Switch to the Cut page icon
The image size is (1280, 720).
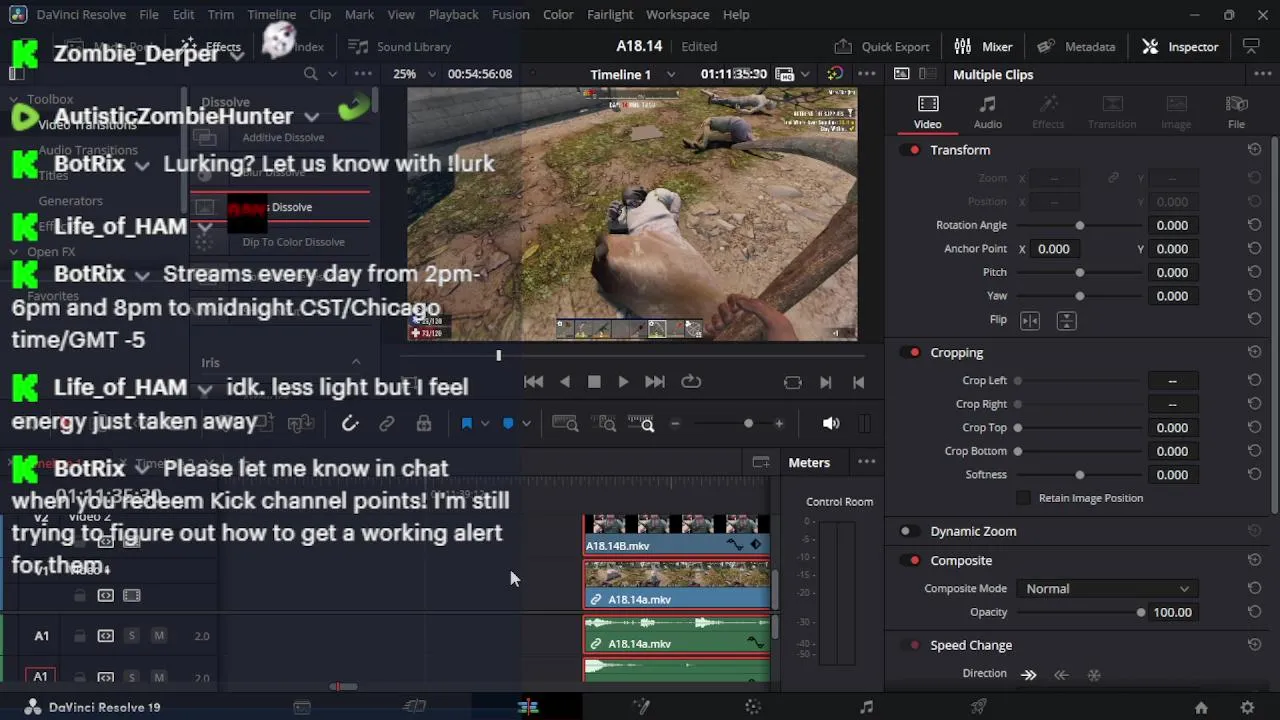pos(415,707)
